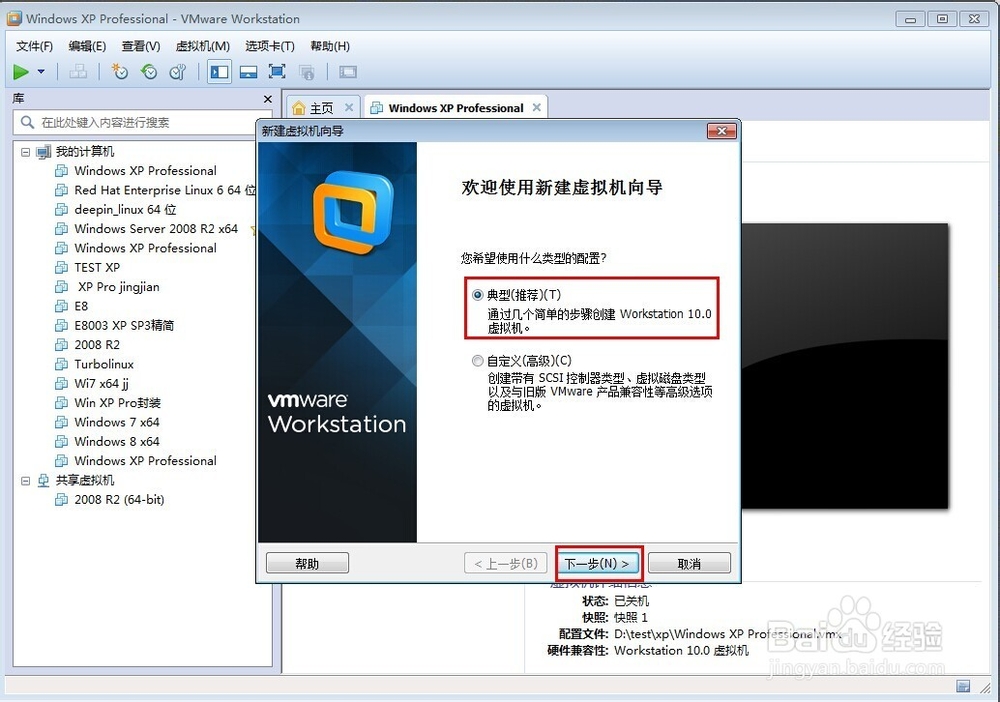This screenshot has height=702, width=1000.
Task: Open the 查看(V) menu
Action: [x=141, y=46]
